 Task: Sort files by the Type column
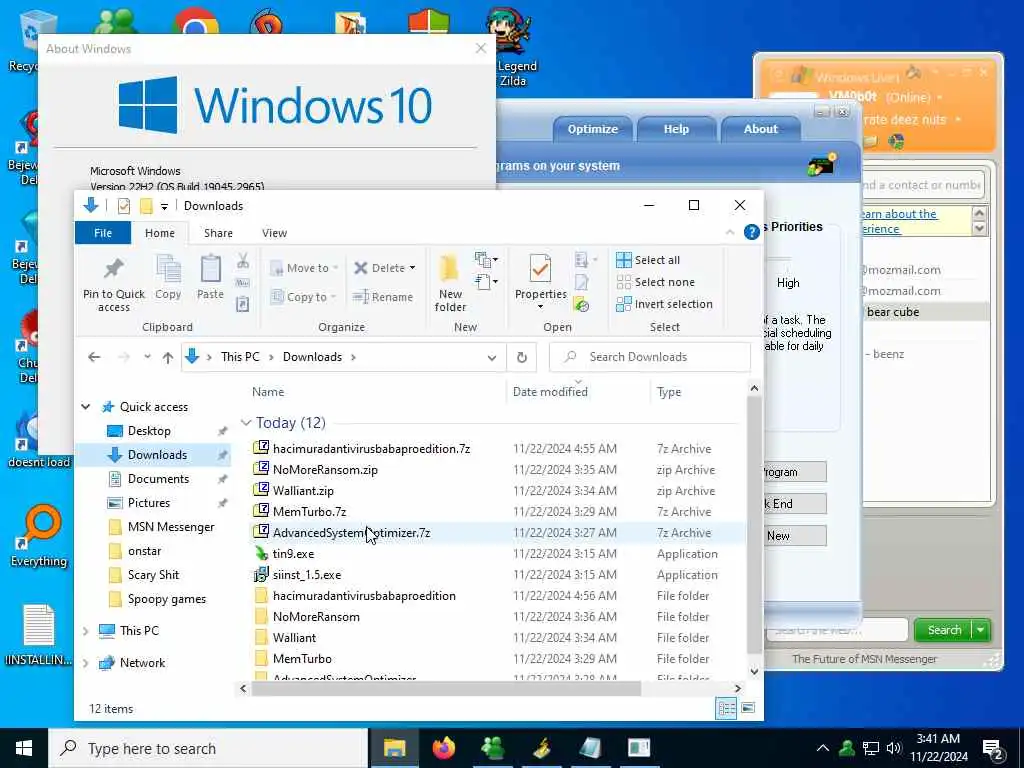coord(669,392)
